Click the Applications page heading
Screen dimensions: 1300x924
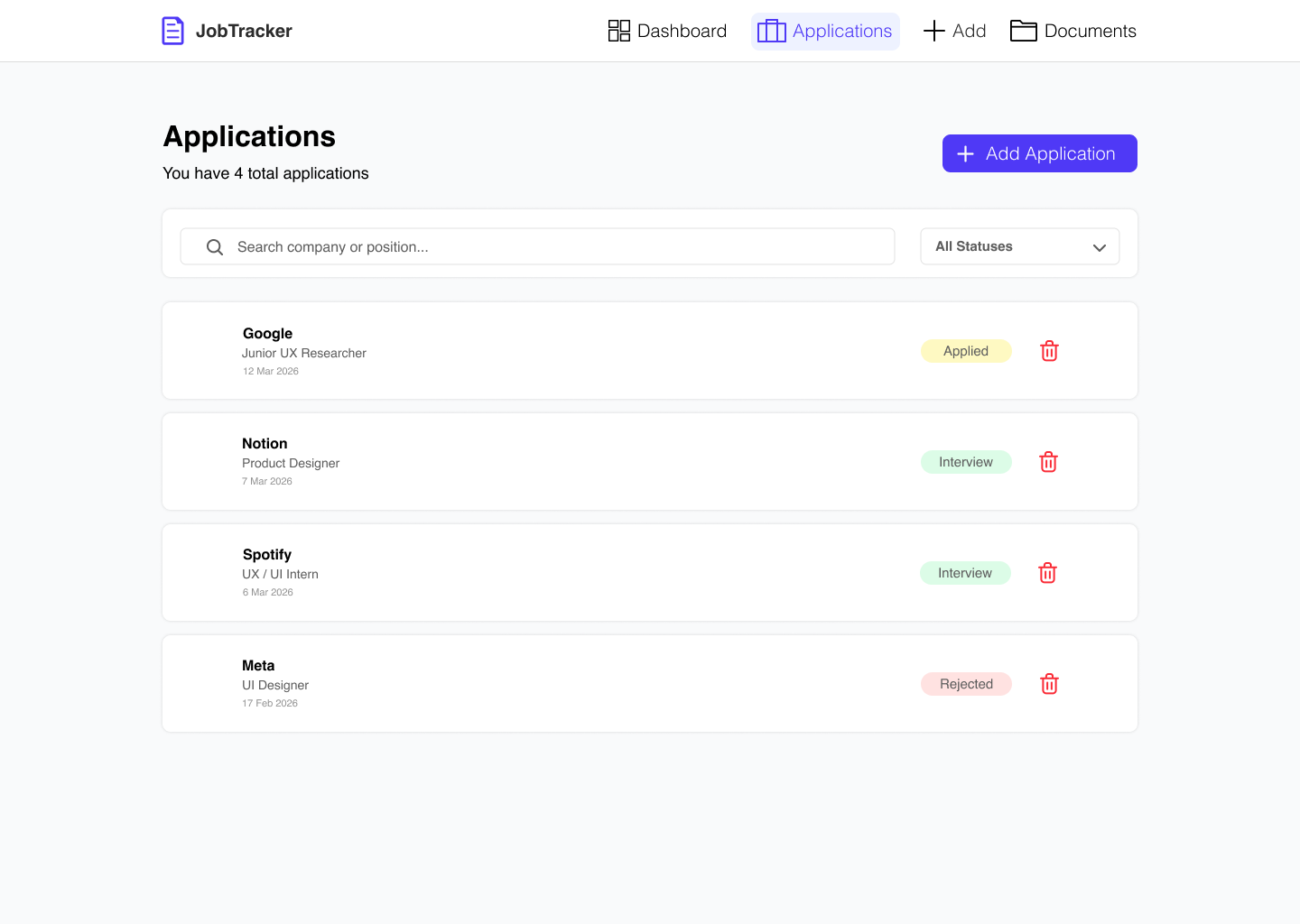tap(249, 136)
